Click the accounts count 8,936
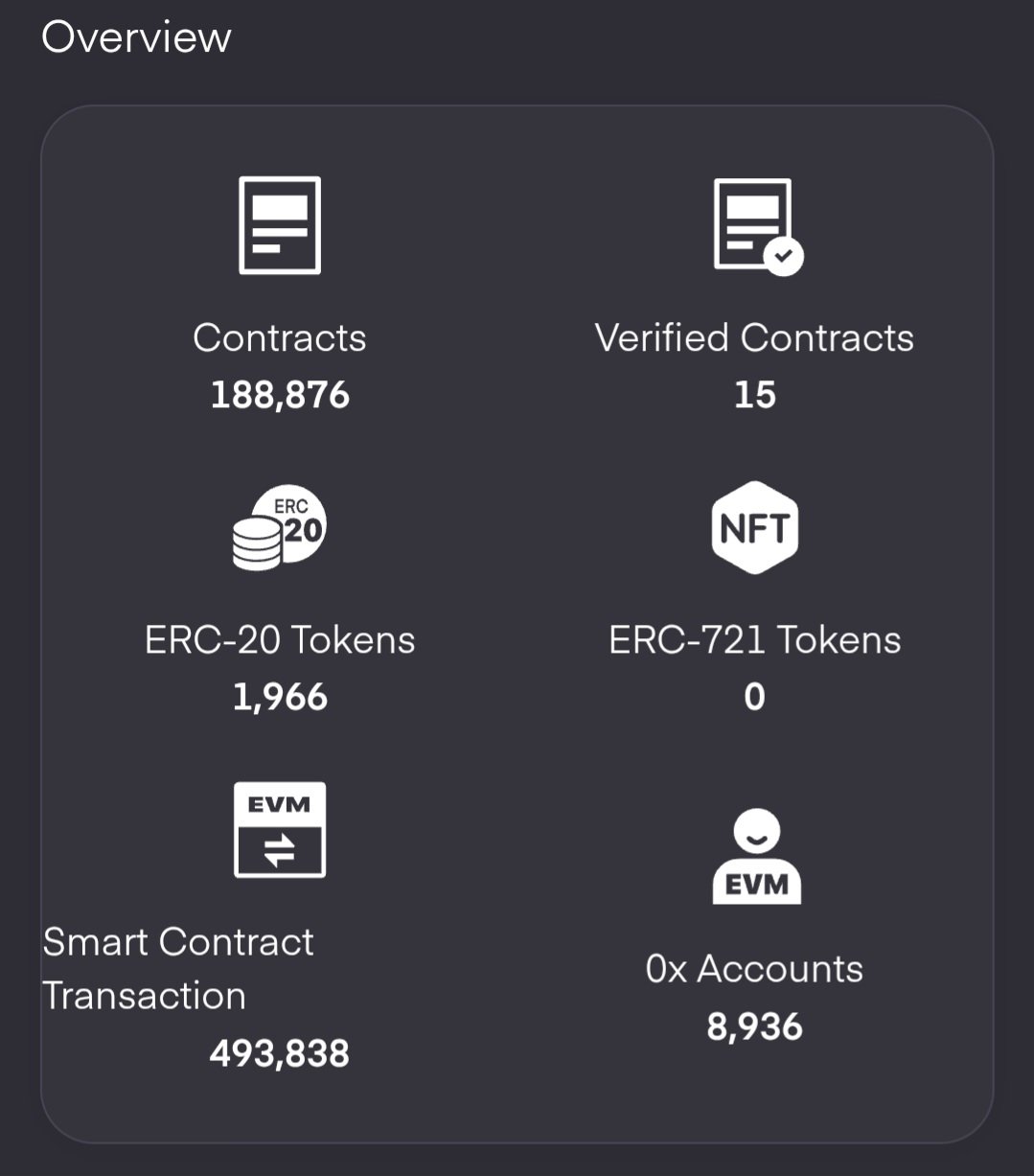The image size is (1034, 1176). 754,1026
